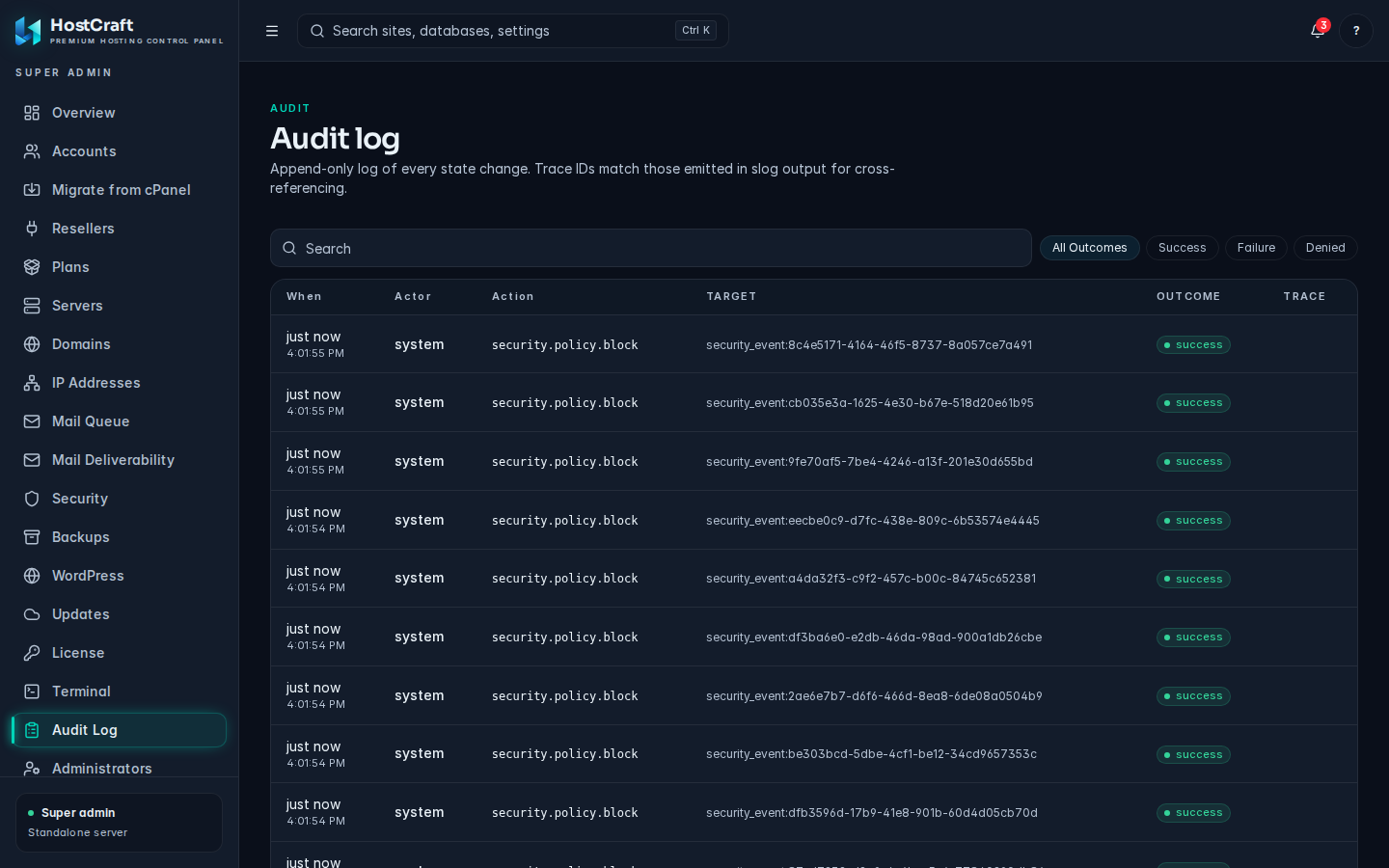Filter by Denied outcomes
Screen dimensions: 1389x868
point(1325,248)
